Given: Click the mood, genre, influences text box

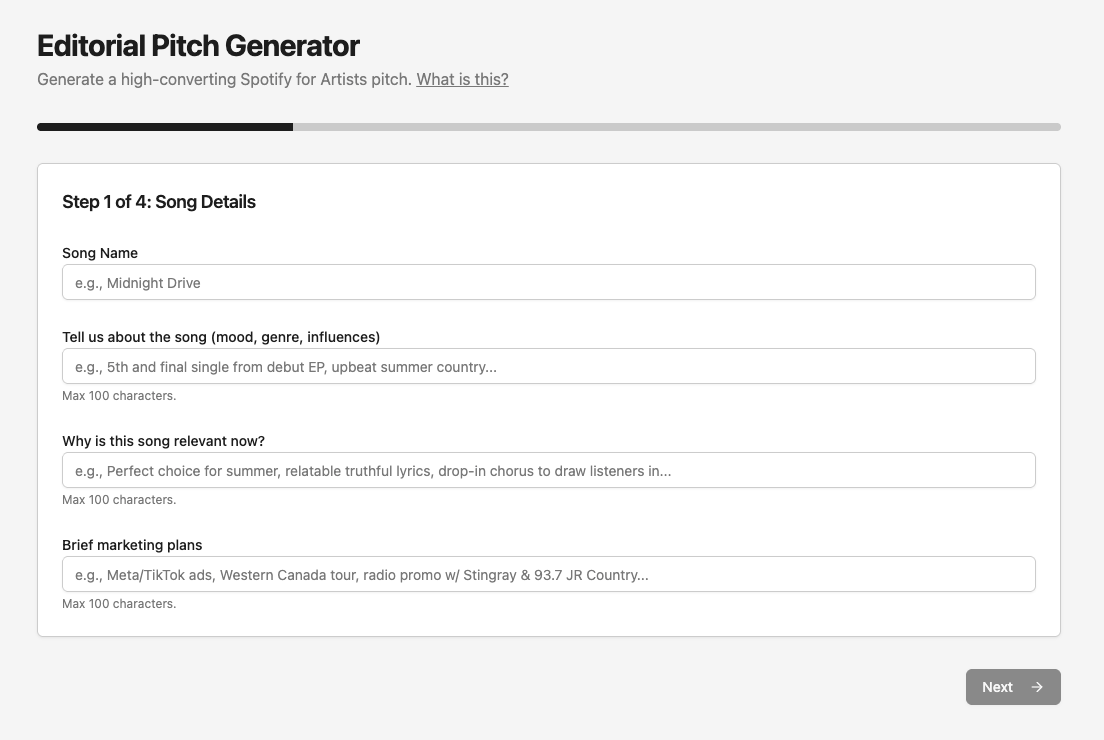Looking at the screenshot, I should click(548, 367).
